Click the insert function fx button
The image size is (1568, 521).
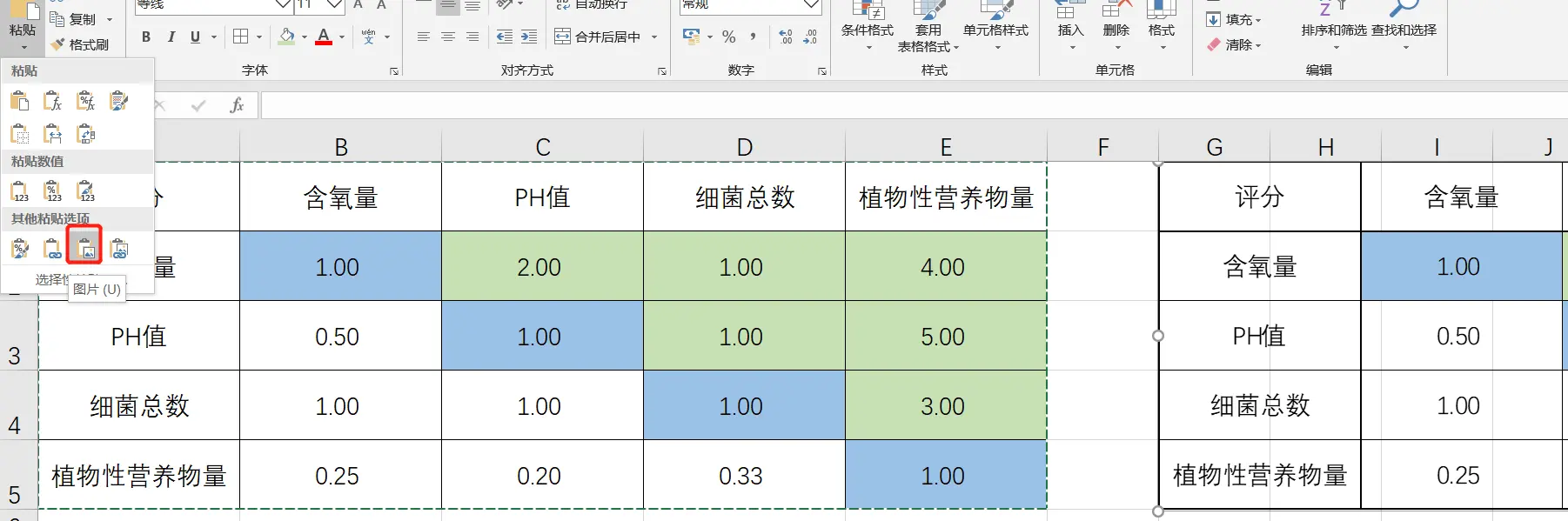click(x=237, y=105)
